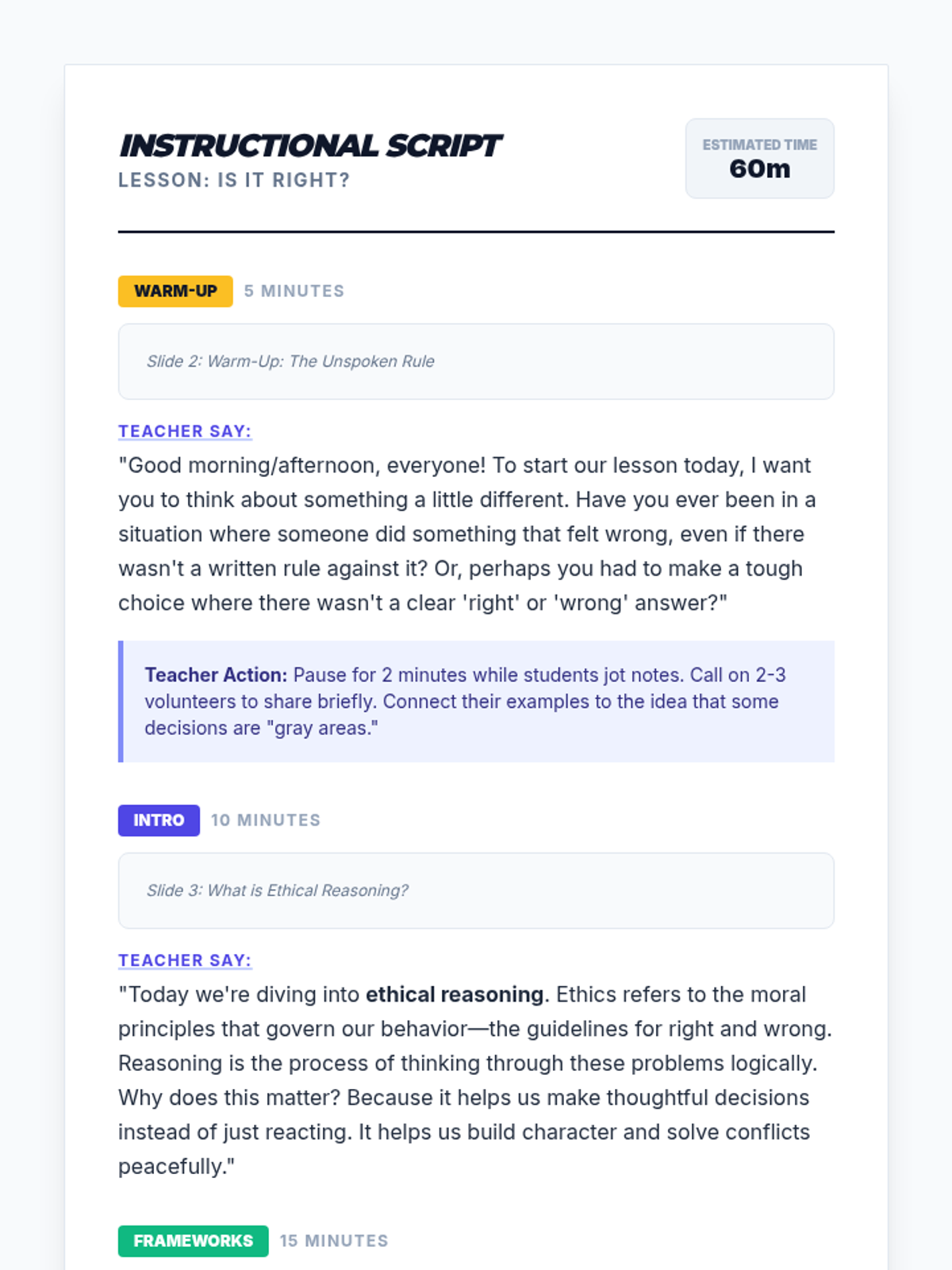Click the horizontal divider under header
This screenshot has height=1270, width=952.
(476, 232)
